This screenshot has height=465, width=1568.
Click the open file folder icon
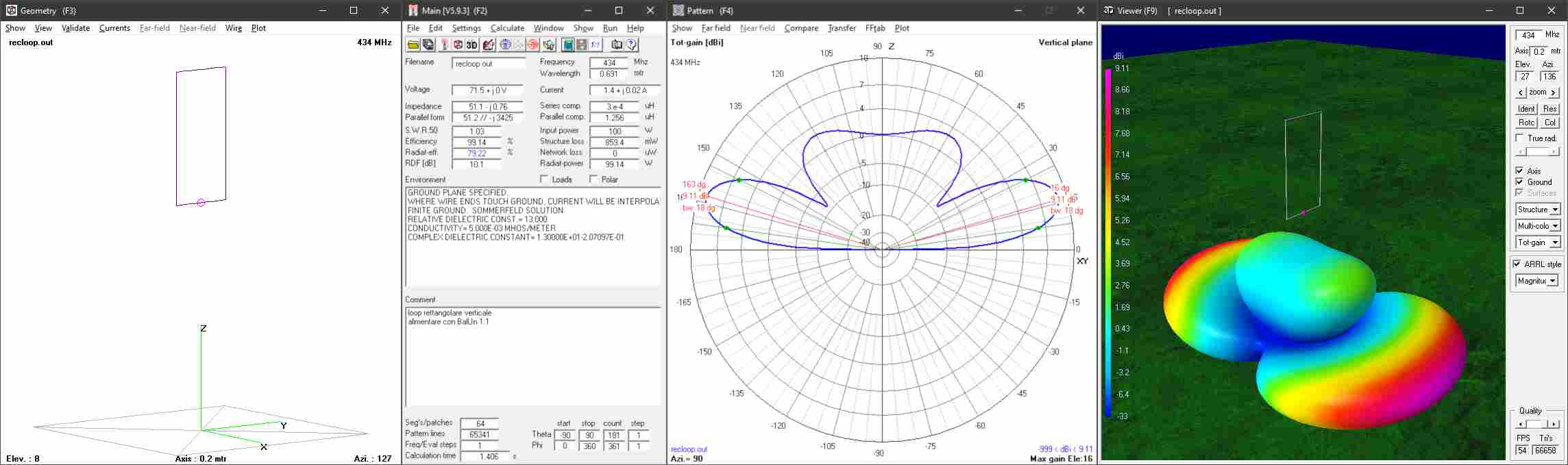pyautogui.click(x=413, y=45)
